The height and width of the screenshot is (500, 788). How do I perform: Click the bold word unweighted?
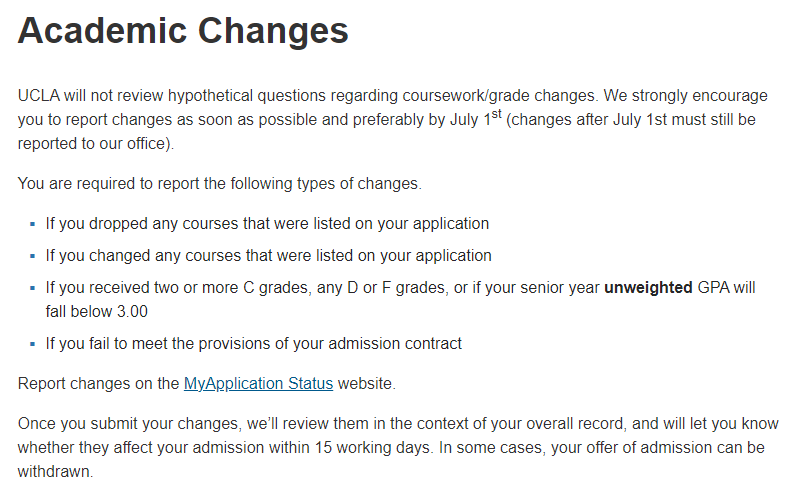[648, 287]
